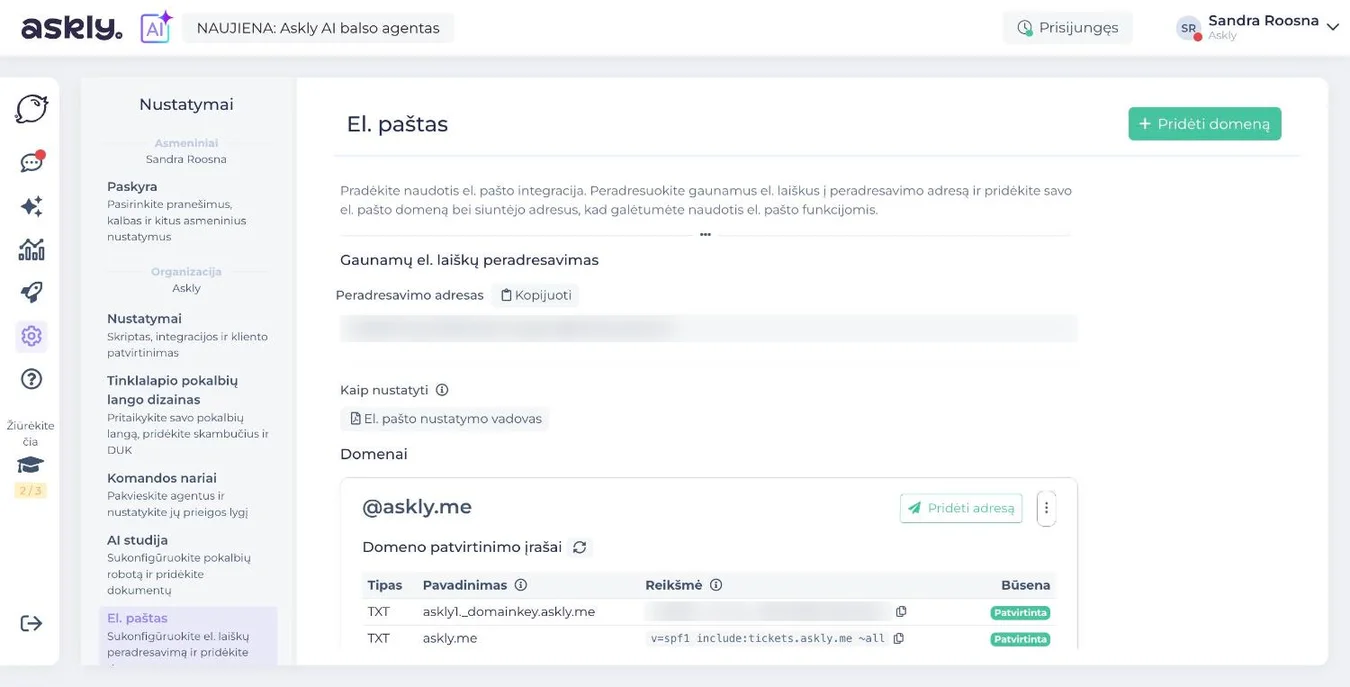This screenshot has height=687, width=1350.
Task: Click the Pridėti adresą button
Action: pos(961,508)
